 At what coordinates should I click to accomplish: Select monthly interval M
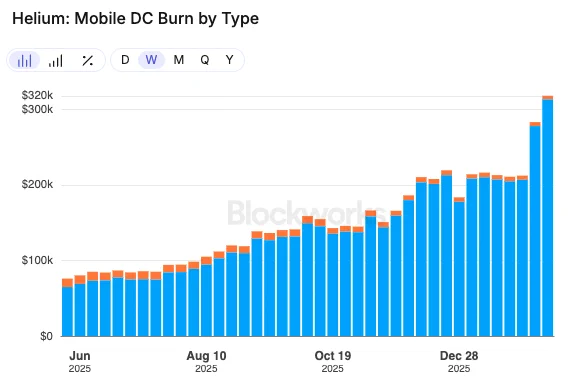179,60
